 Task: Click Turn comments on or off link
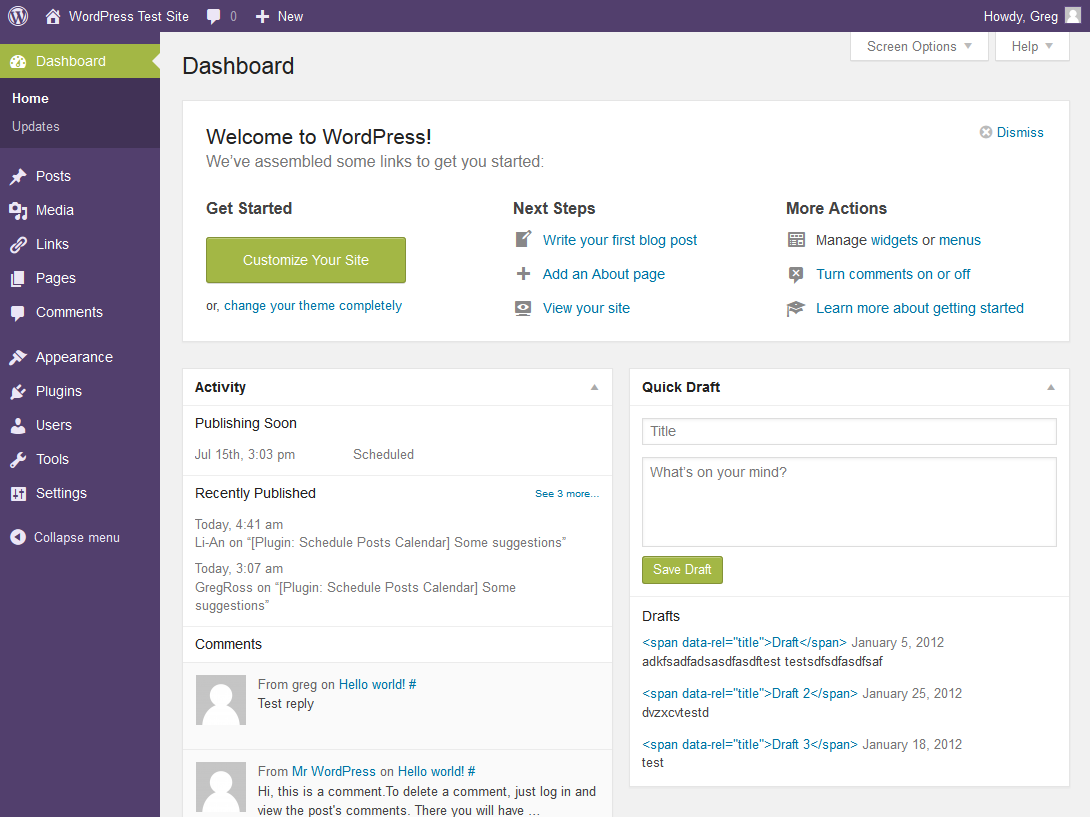pyautogui.click(x=893, y=274)
